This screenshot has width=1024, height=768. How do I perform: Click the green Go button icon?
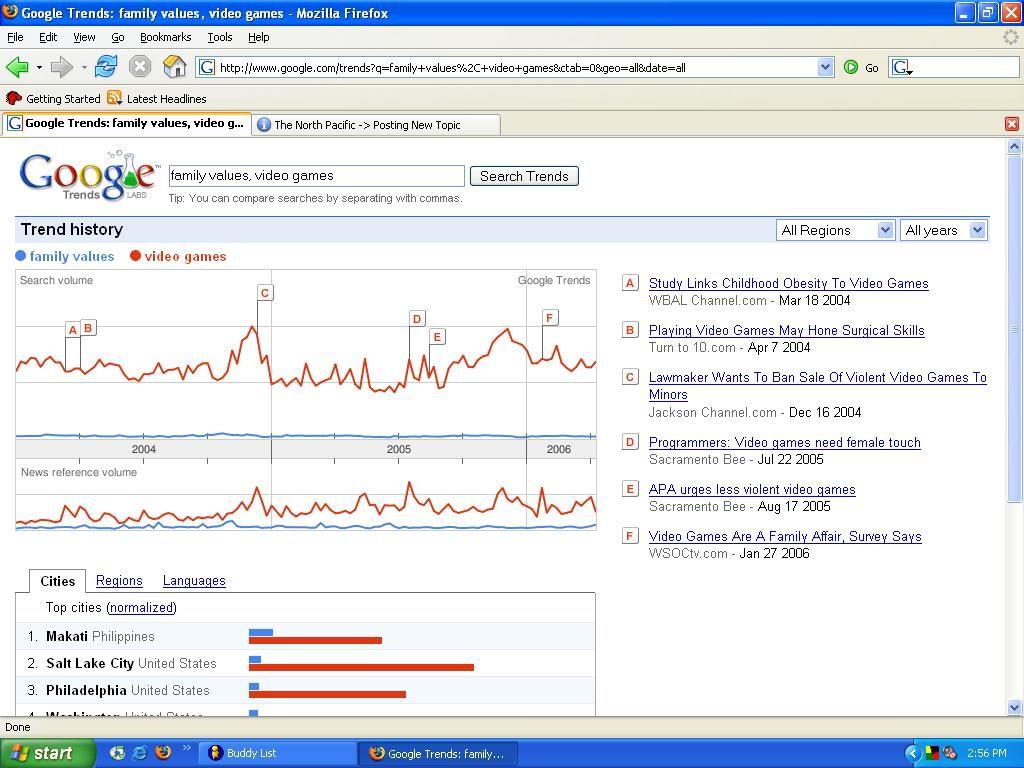[850, 67]
